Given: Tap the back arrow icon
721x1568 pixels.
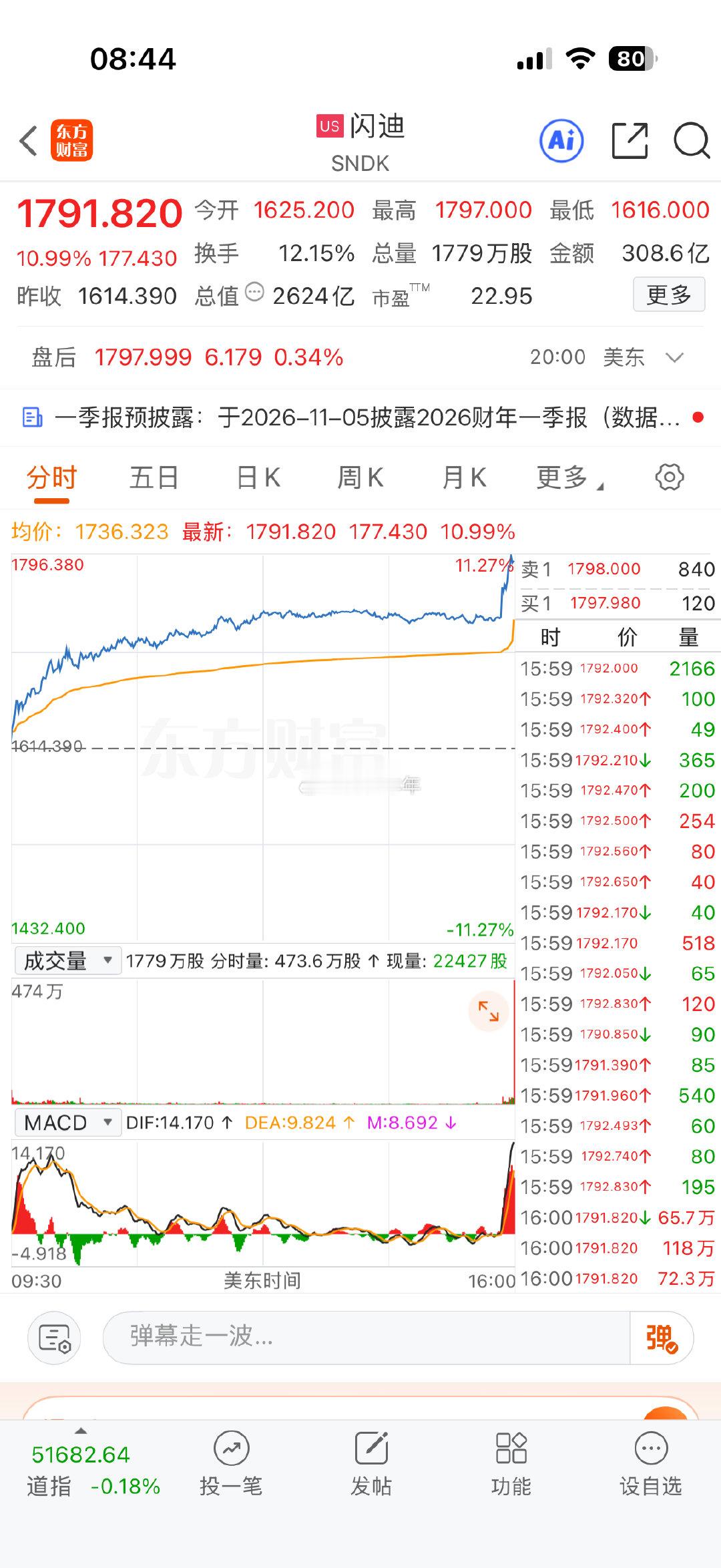Looking at the screenshot, I should 28,141.
